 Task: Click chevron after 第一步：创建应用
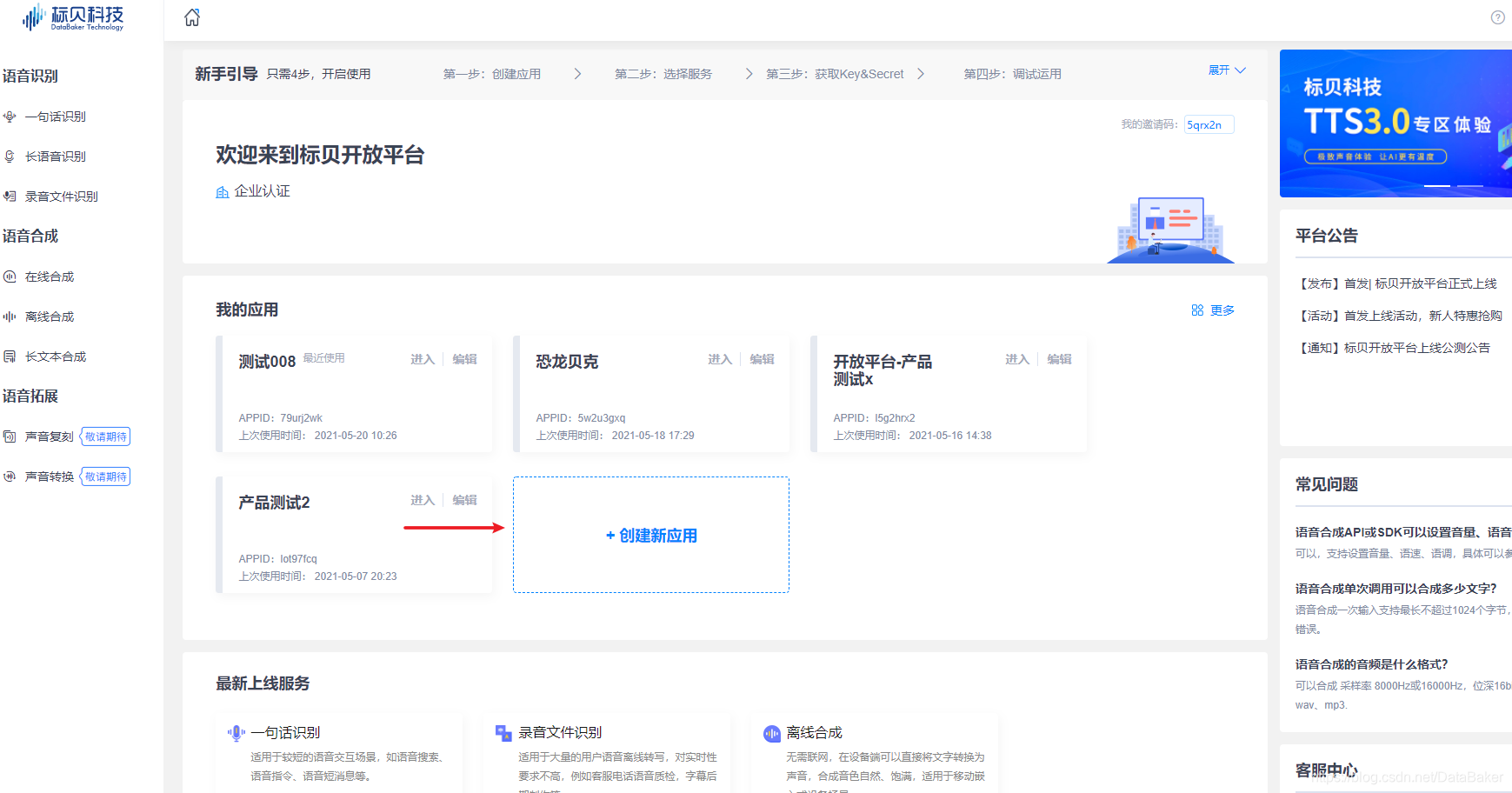tap(577, 74)
